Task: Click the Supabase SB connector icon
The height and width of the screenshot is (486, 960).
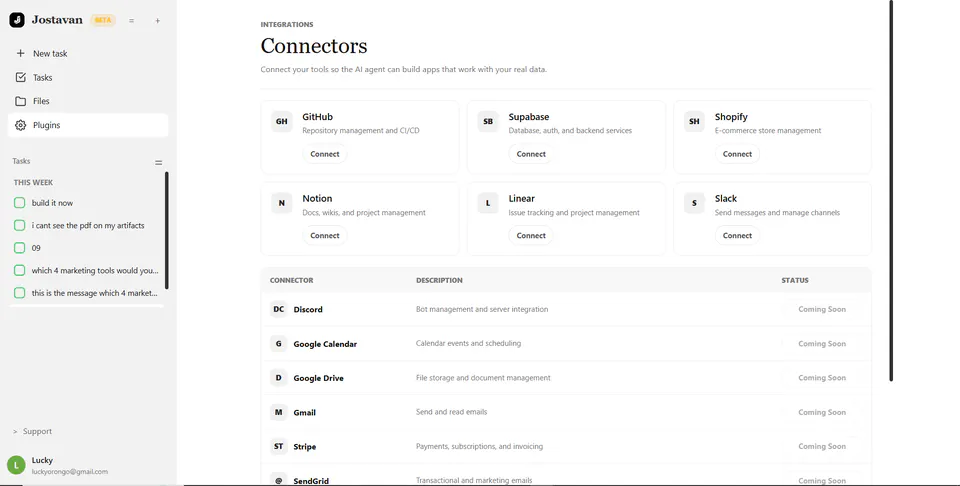Action: click(x=488, y=121)
